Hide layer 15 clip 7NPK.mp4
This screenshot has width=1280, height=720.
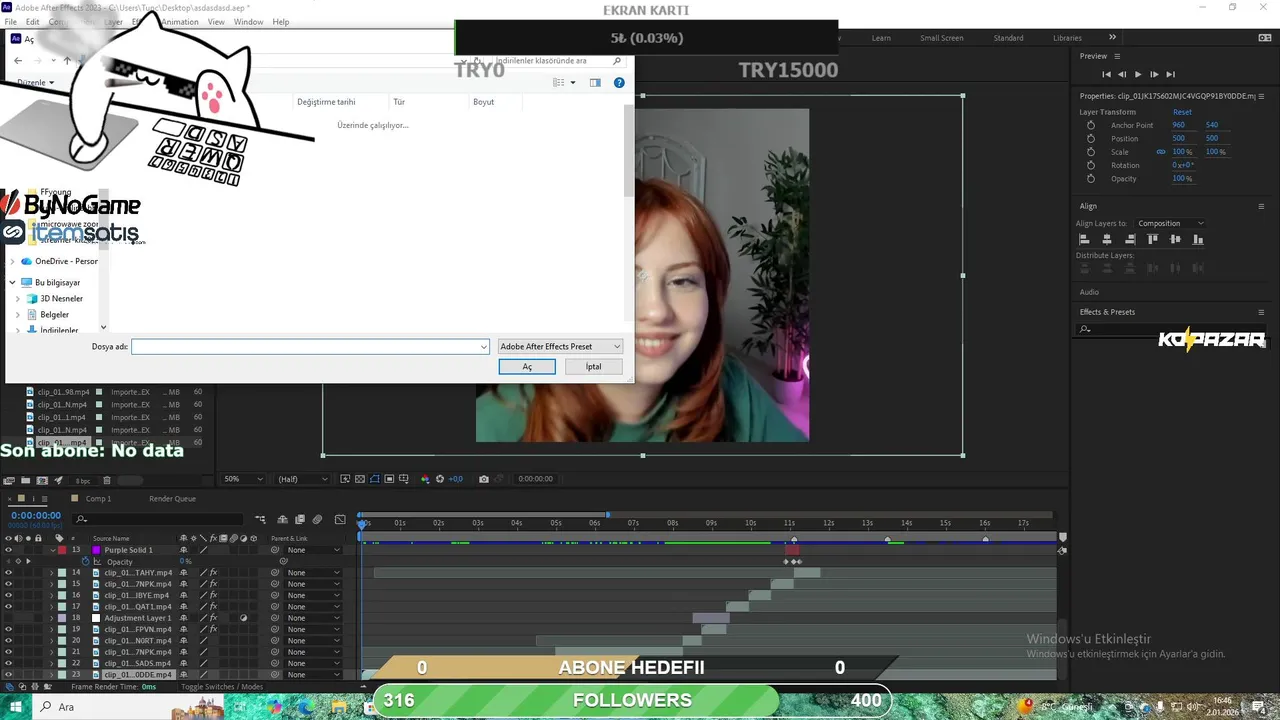(x=9, y=584)
